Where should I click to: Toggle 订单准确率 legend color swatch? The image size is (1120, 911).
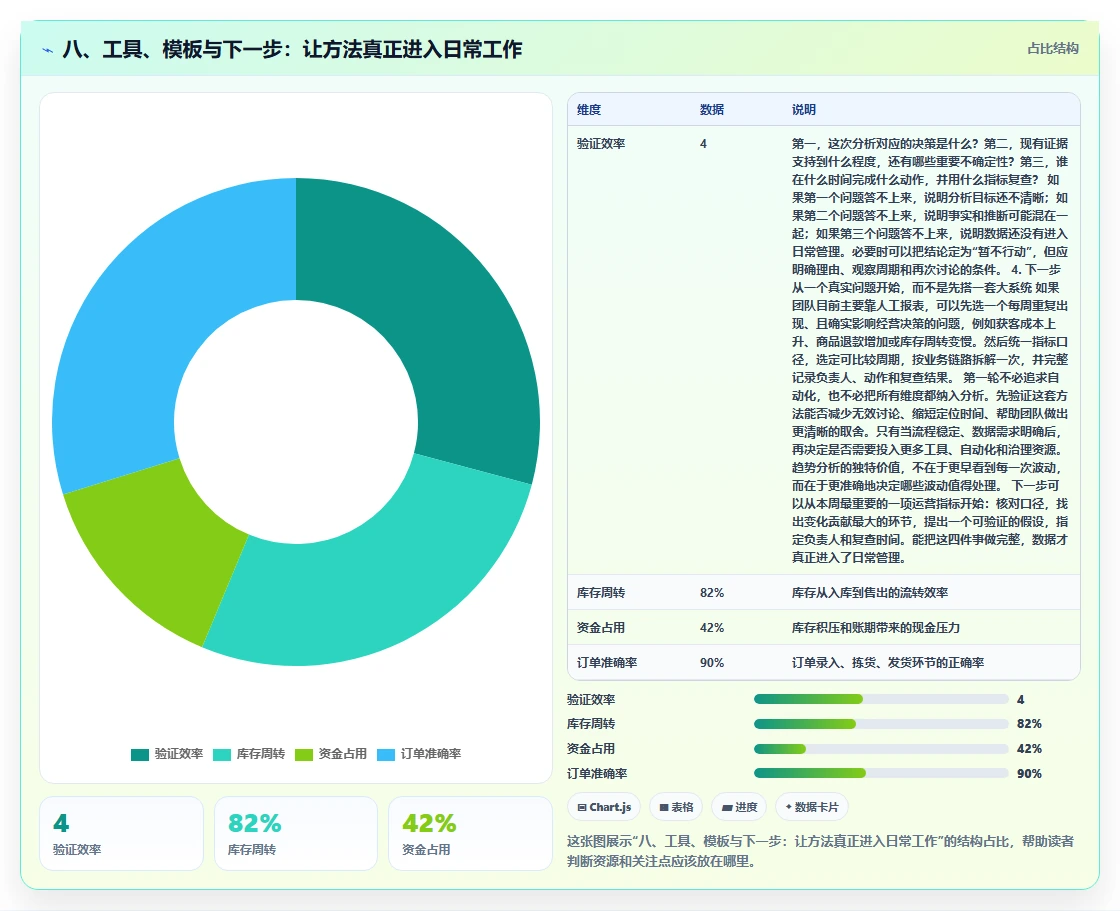(386, 755)
